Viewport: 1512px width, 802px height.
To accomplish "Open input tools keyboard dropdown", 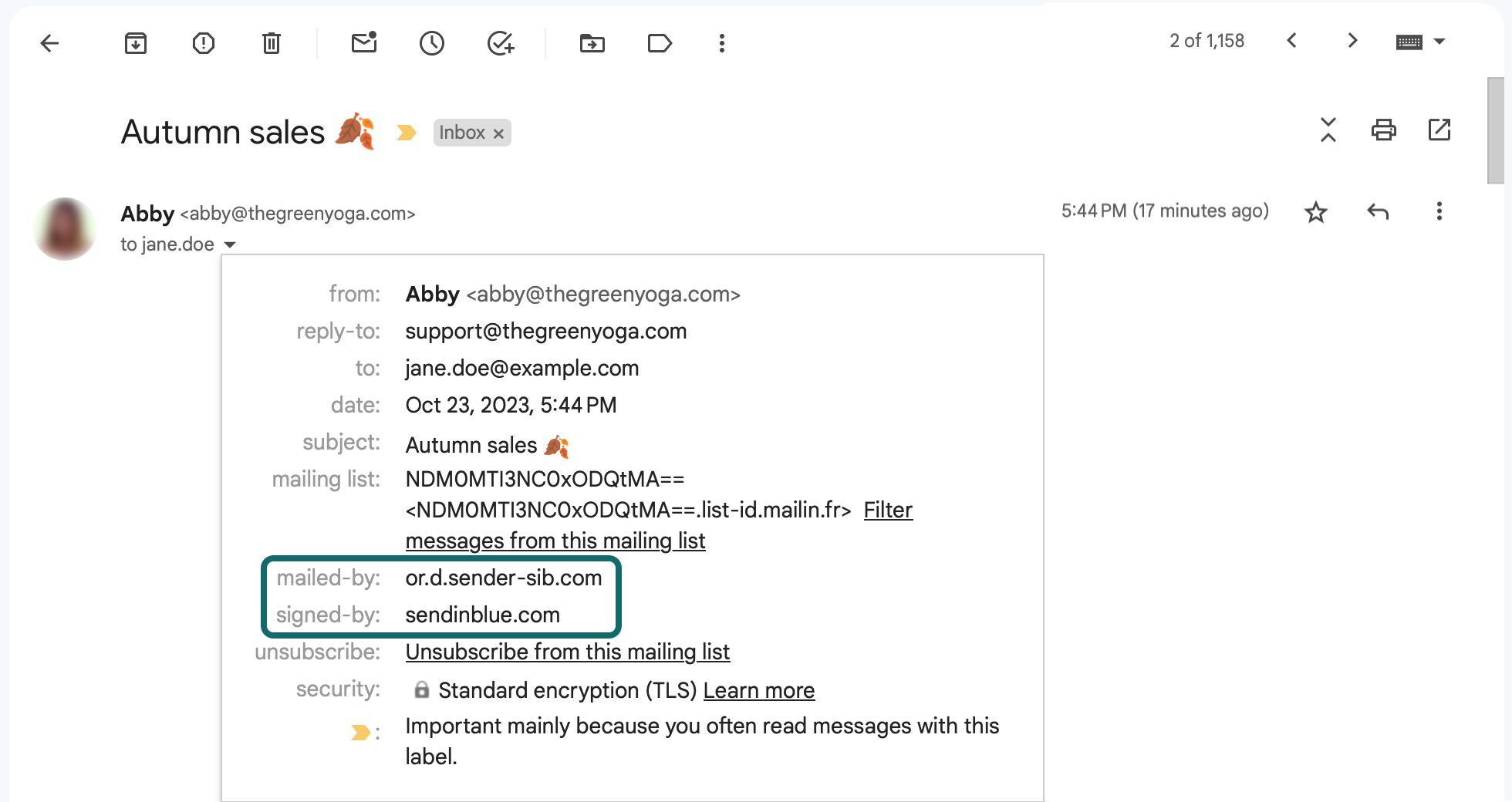I will [x=1439, y=42].
